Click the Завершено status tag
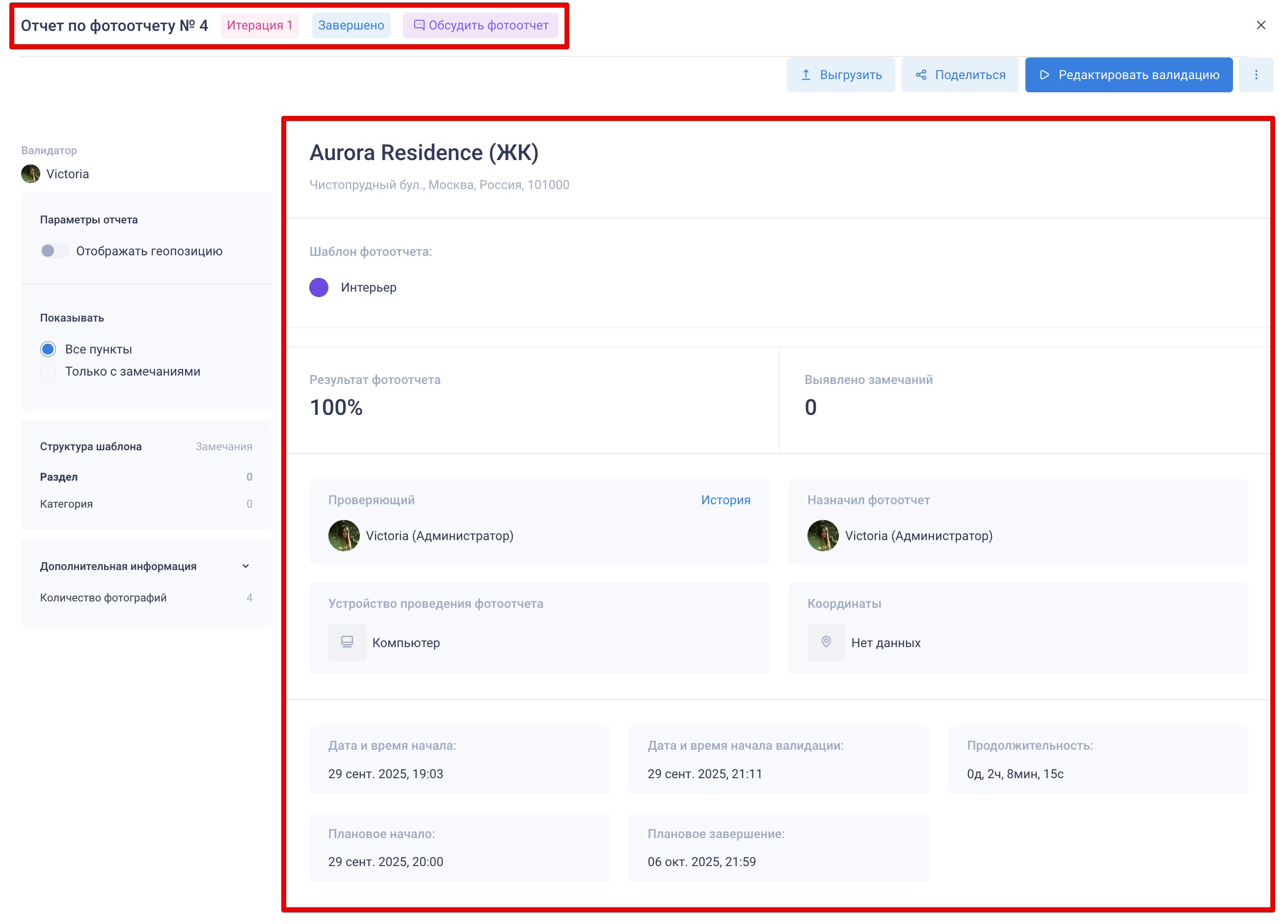Viewport: 1288px width, 924px height. point(351,26)
